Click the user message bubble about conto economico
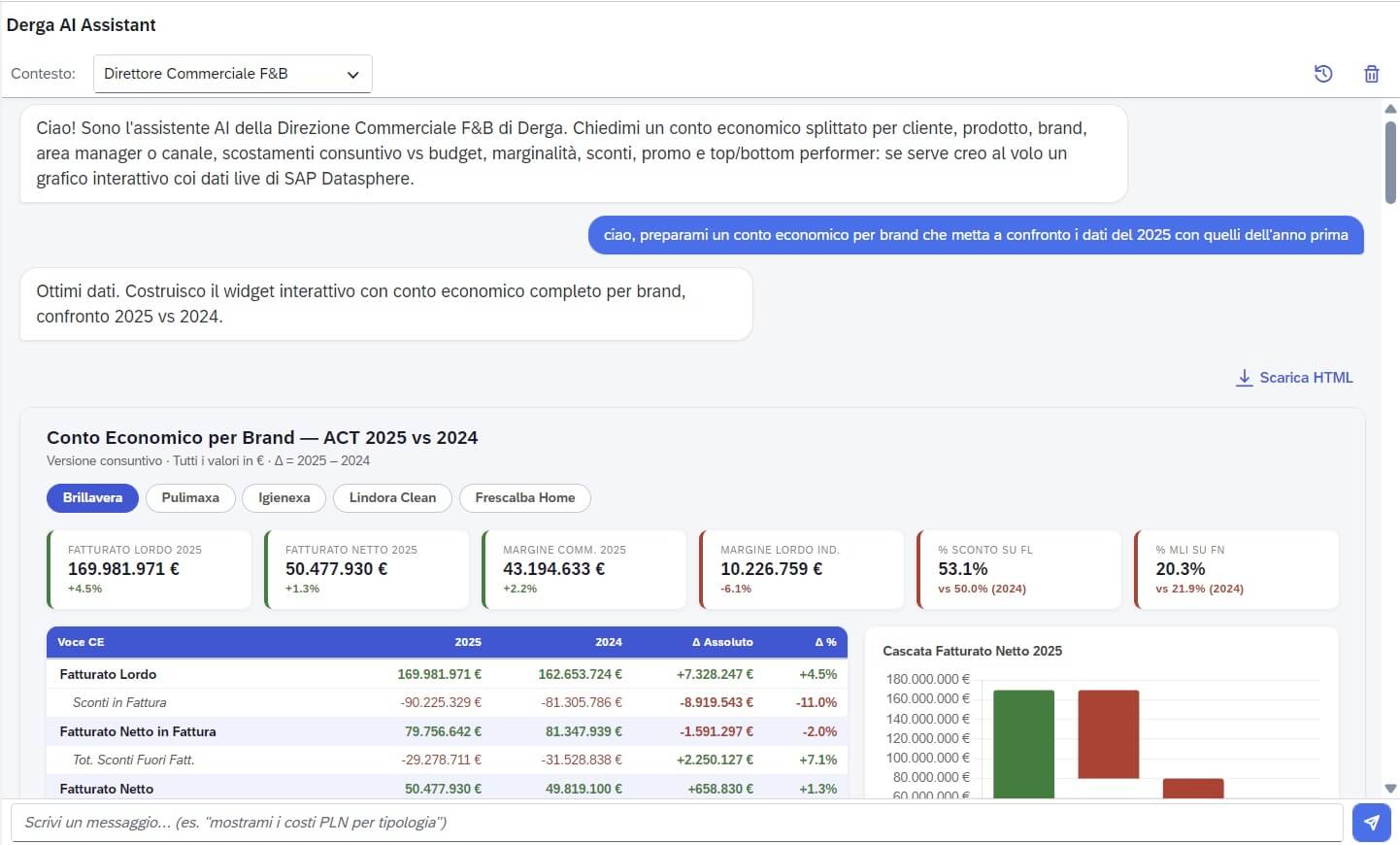 click(976, 235)
